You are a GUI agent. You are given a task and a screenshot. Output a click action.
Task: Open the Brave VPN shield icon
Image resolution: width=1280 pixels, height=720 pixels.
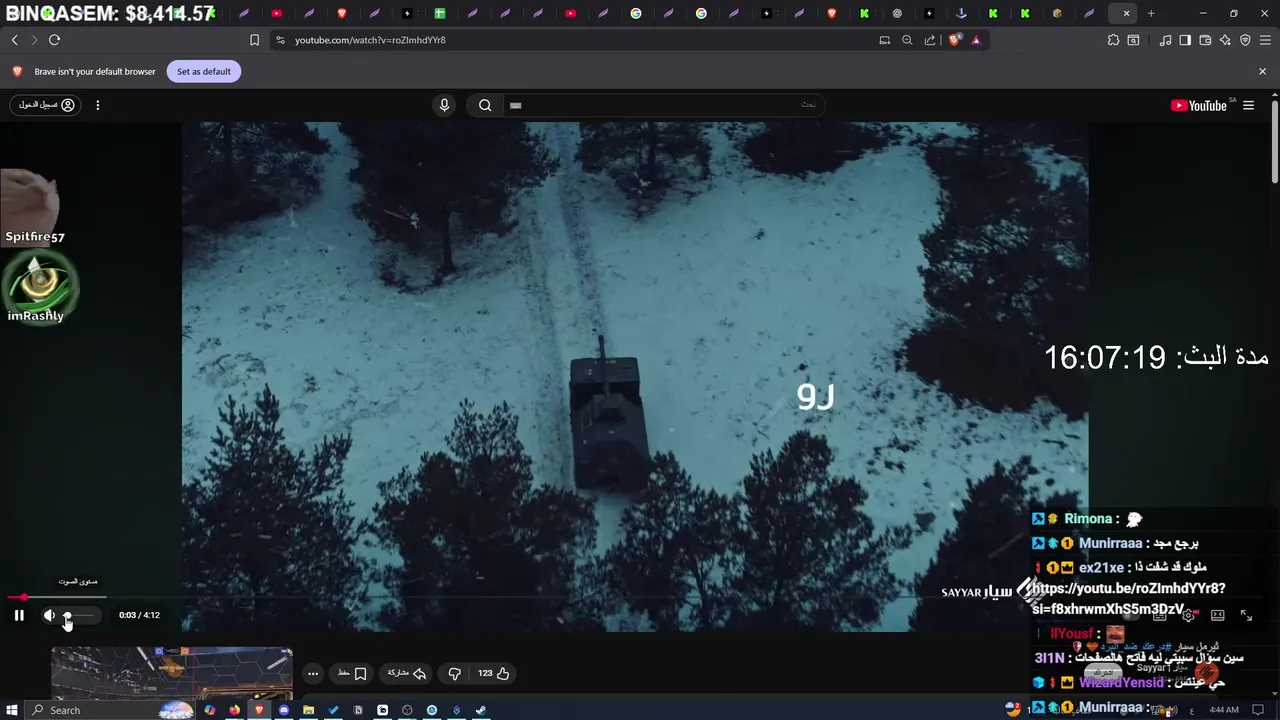(x=1245, y=40)
